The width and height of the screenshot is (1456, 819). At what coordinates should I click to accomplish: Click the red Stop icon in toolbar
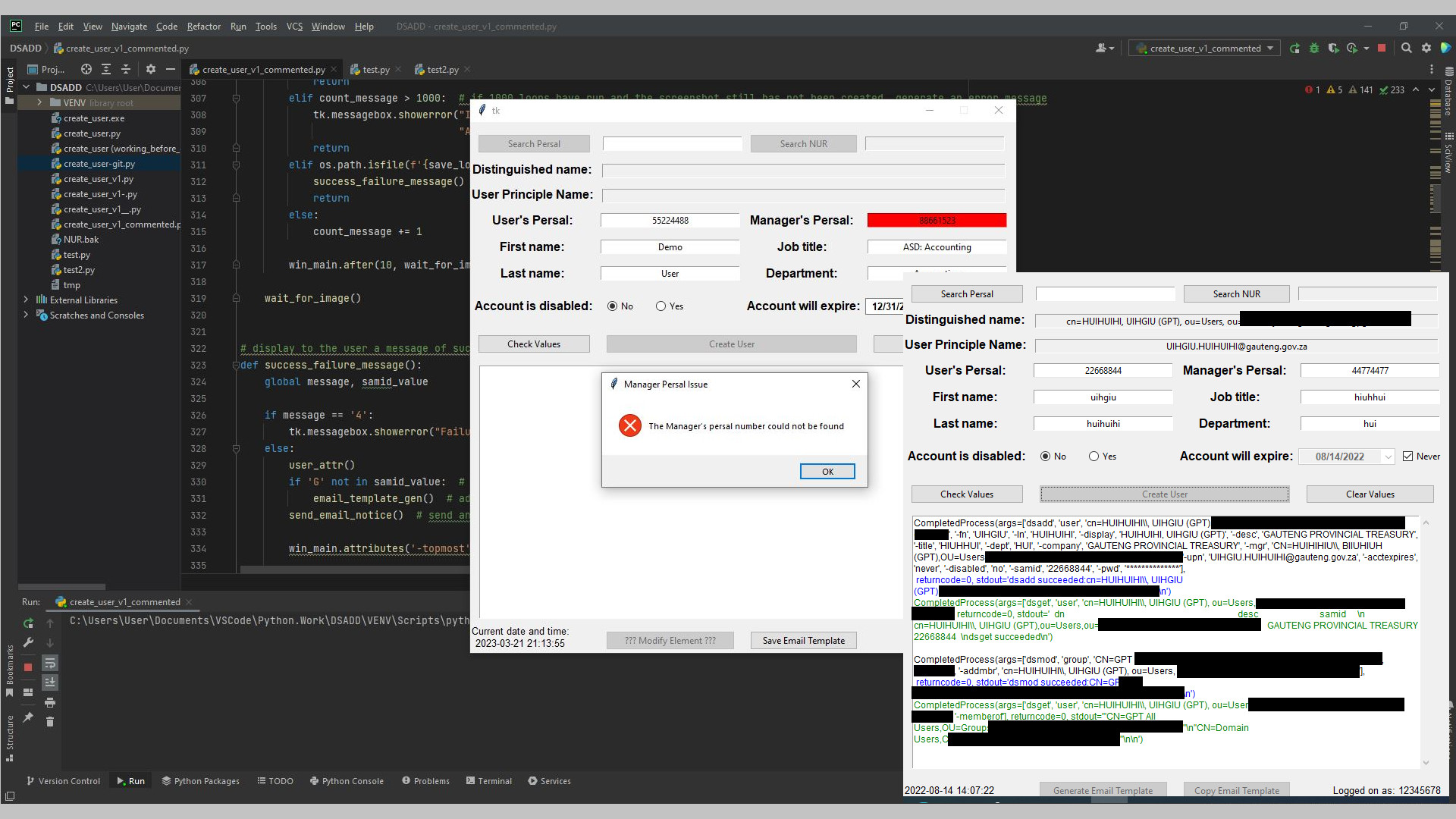point(1382,48)
